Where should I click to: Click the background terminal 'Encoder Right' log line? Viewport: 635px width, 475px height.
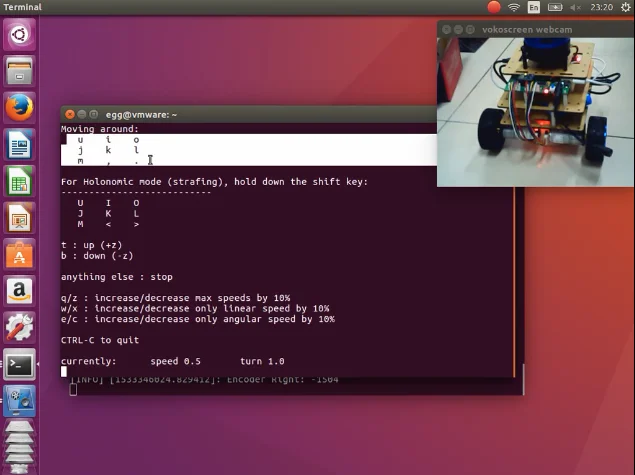pos(205,380)
